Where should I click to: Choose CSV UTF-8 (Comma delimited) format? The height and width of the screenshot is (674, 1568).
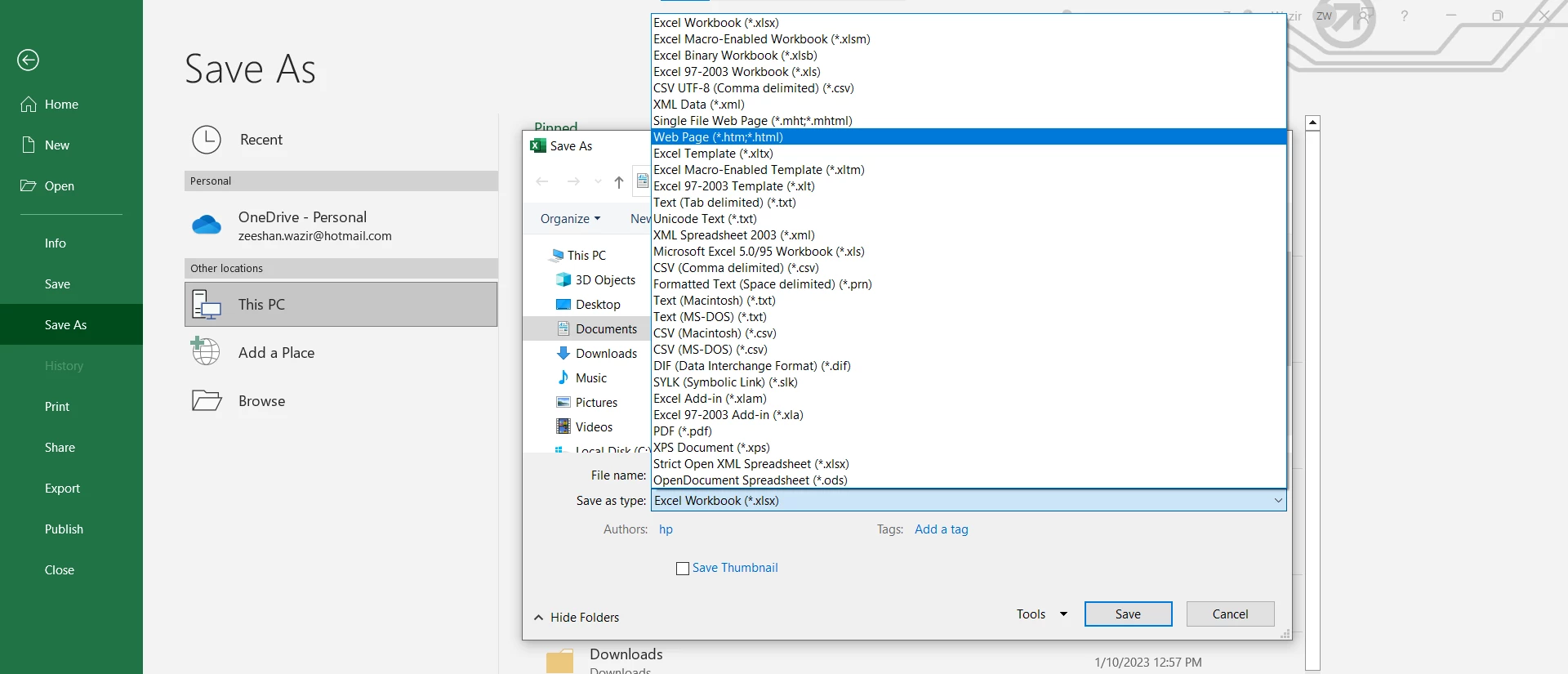pyautogui.click(x=969, y=88)
